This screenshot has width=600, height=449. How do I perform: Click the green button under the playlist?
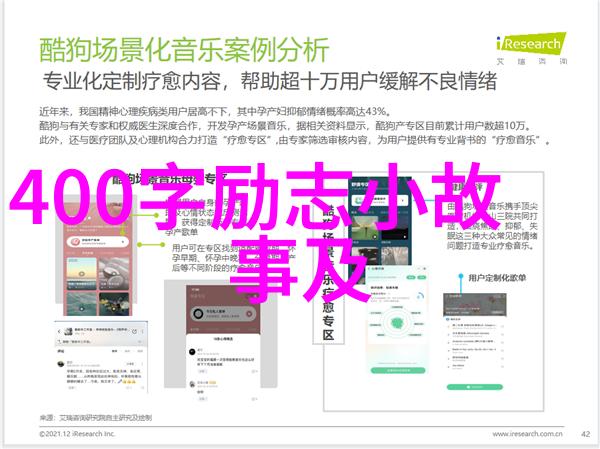pyautogui.click(x=474, y=387)
